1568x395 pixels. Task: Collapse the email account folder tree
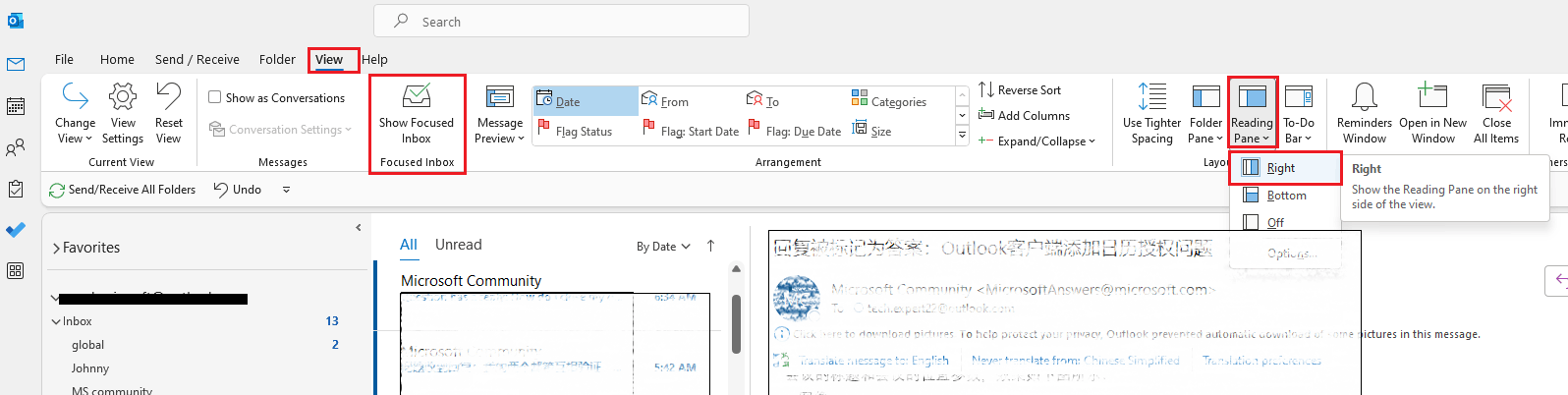(54, 297)
